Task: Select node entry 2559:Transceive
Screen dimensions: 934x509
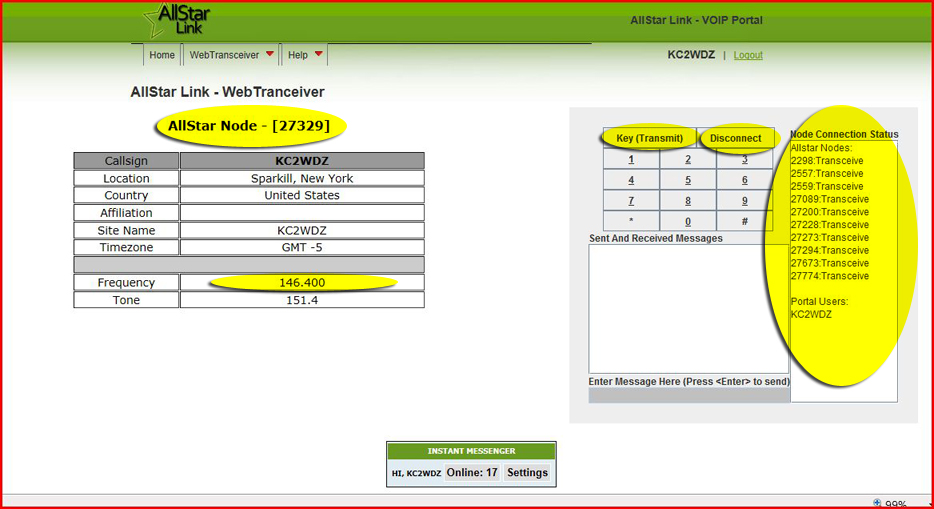Action: pos(827,186)
